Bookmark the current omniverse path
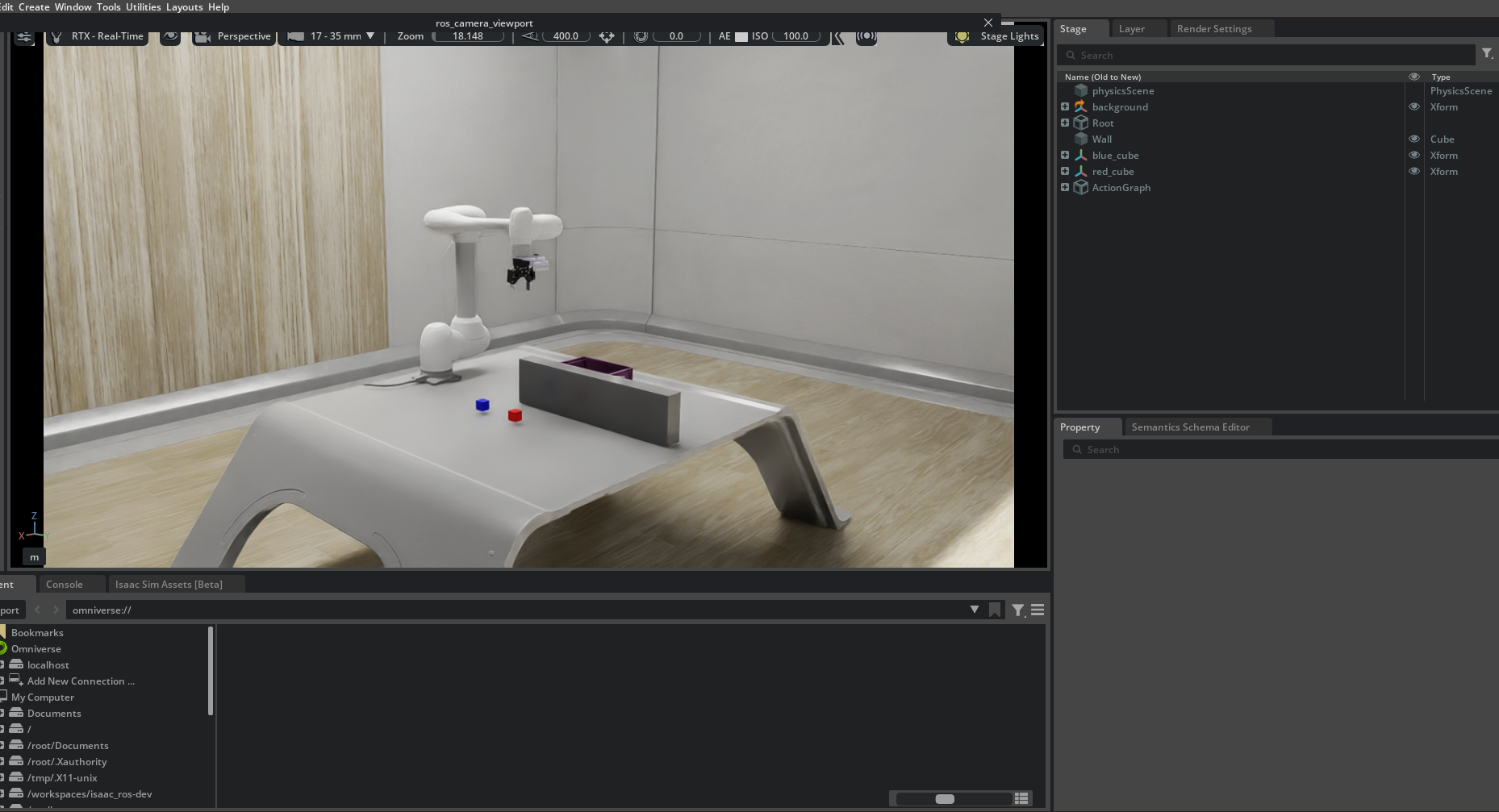The width and height of the screenshot is (1499, 812). pos(995,610)
